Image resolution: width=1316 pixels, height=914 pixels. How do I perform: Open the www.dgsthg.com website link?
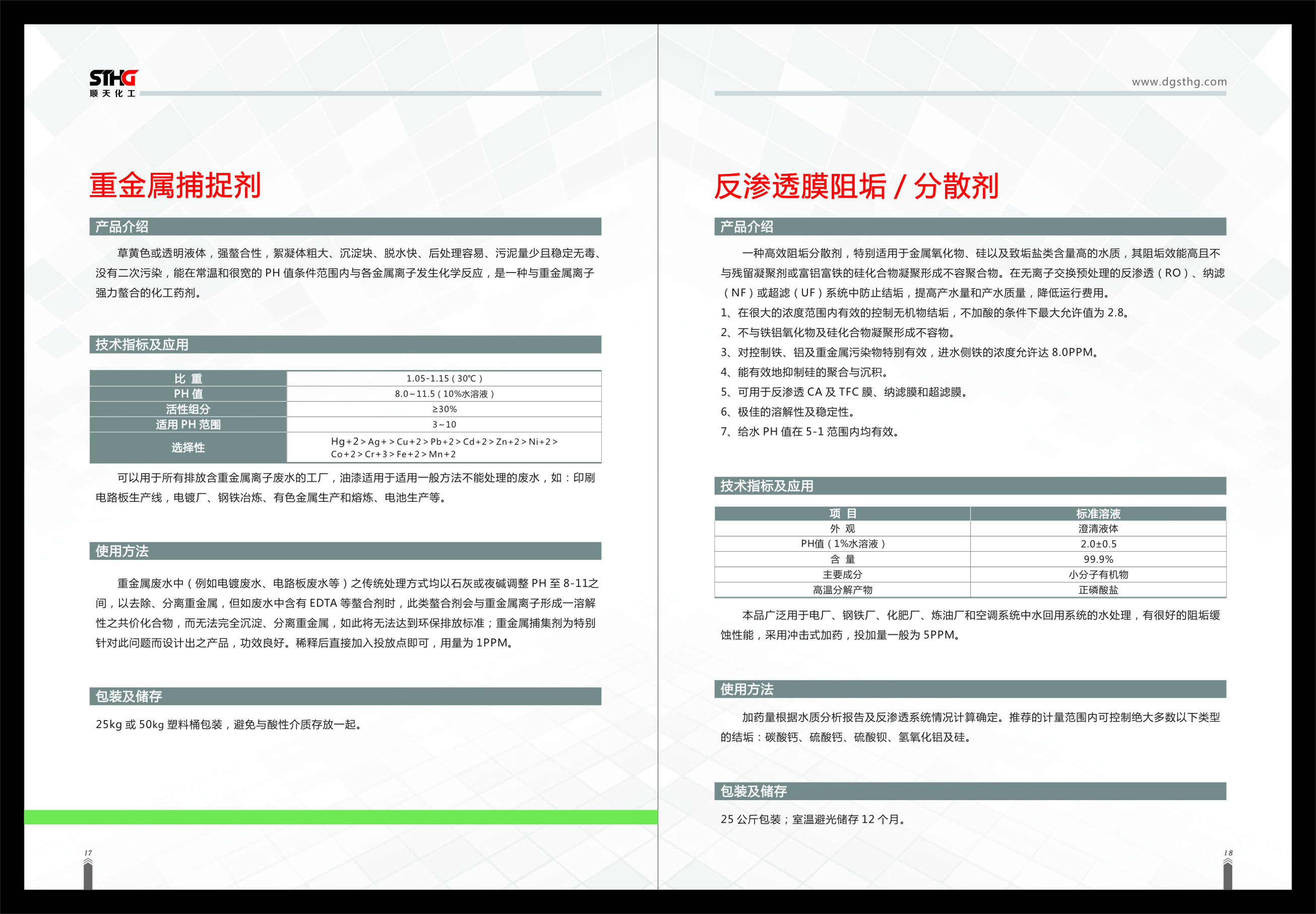(x=1179, y=82)
